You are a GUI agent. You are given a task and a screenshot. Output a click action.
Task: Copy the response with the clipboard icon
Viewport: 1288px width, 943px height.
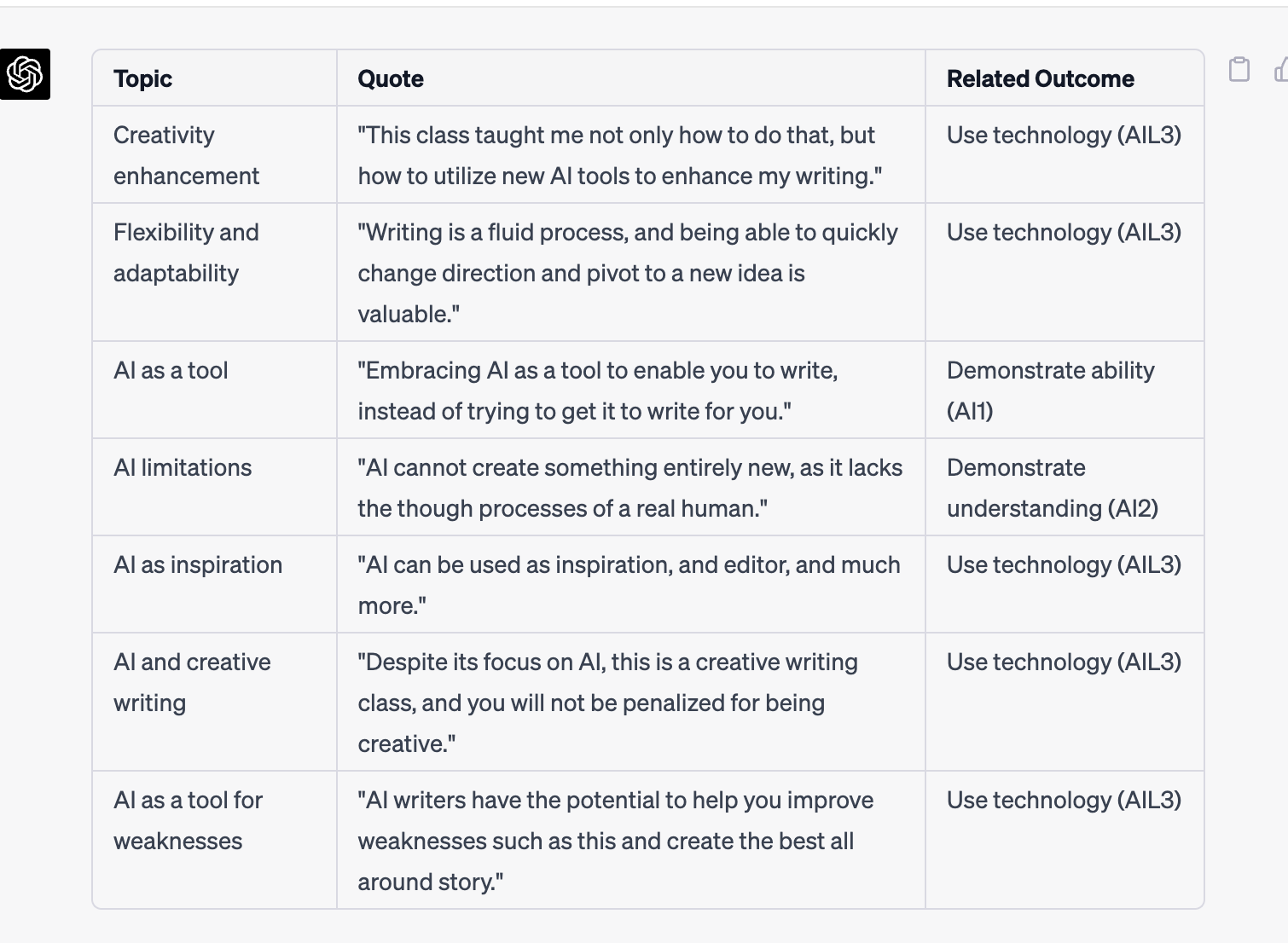[x=1239, y=69]
